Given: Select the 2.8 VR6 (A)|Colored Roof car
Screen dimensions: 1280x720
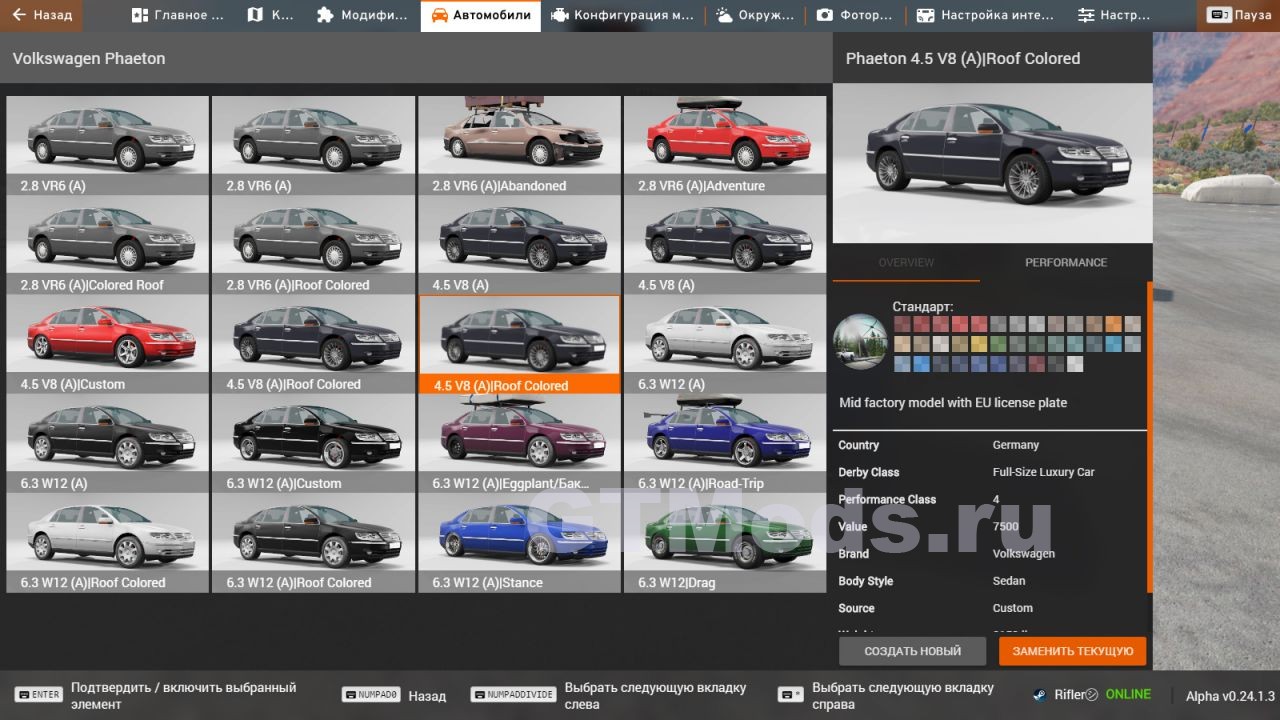Looking at the screenshot, I should pyautogui.click(x=107, y=244).
